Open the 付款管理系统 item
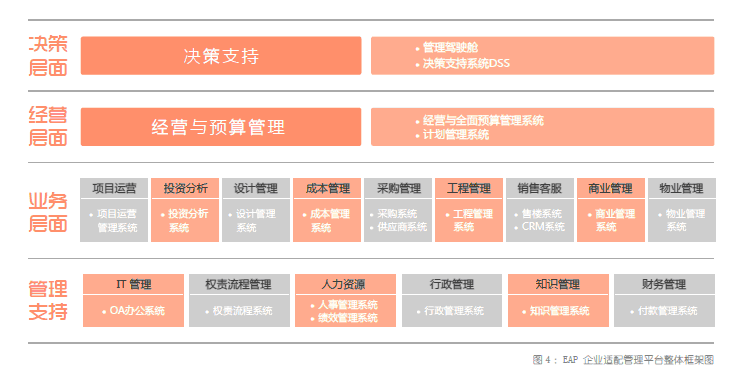746x387 pixels. point(667,311)
